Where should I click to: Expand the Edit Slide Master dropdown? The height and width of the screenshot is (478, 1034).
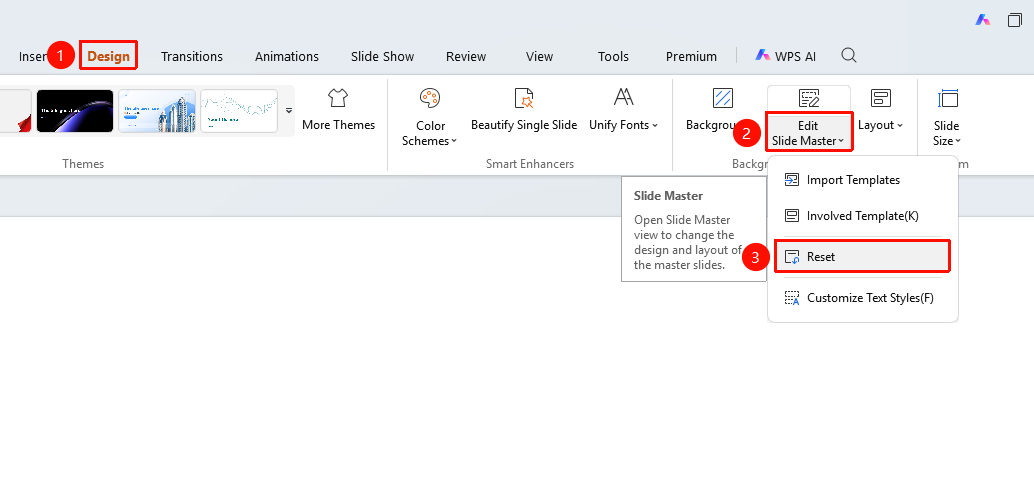[808, 132]
